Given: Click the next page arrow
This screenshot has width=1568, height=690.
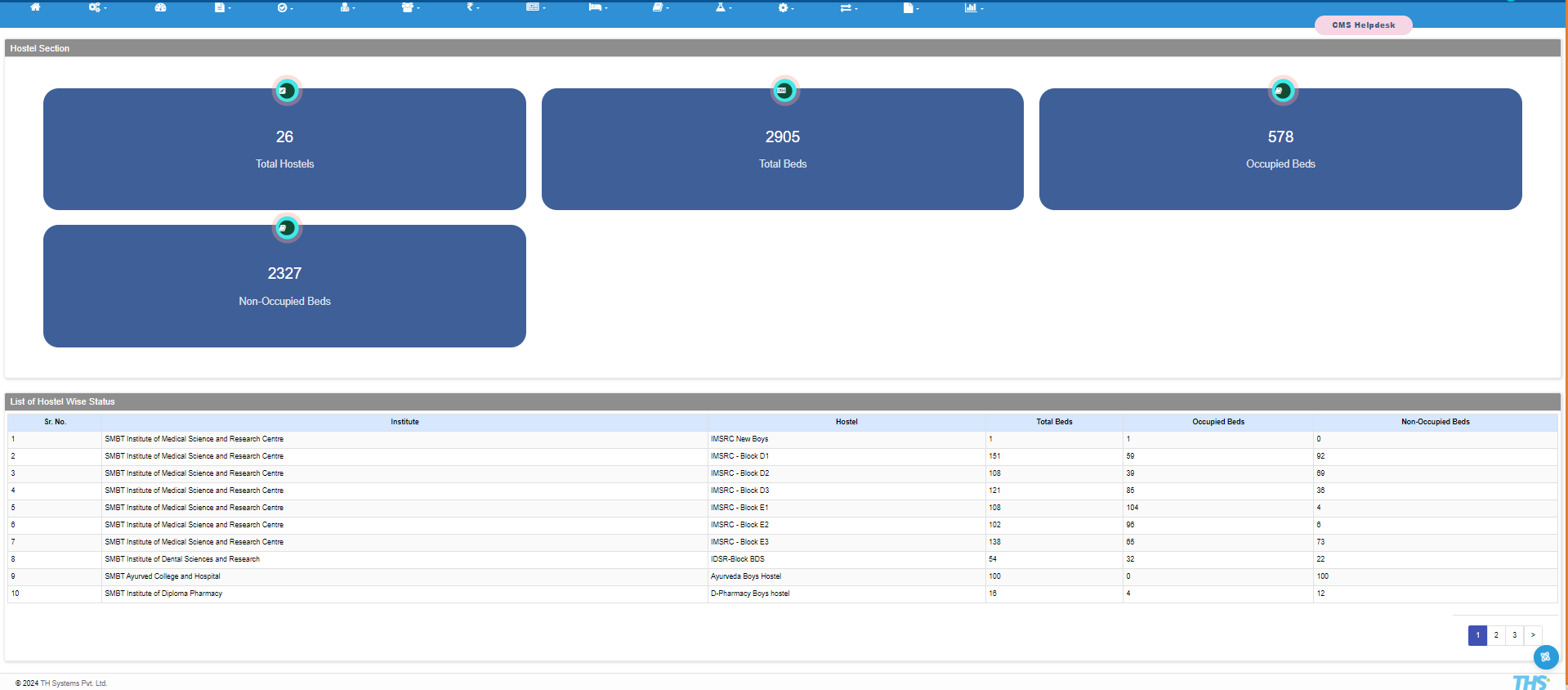Looking at the screenshot, I should 1533,635.
